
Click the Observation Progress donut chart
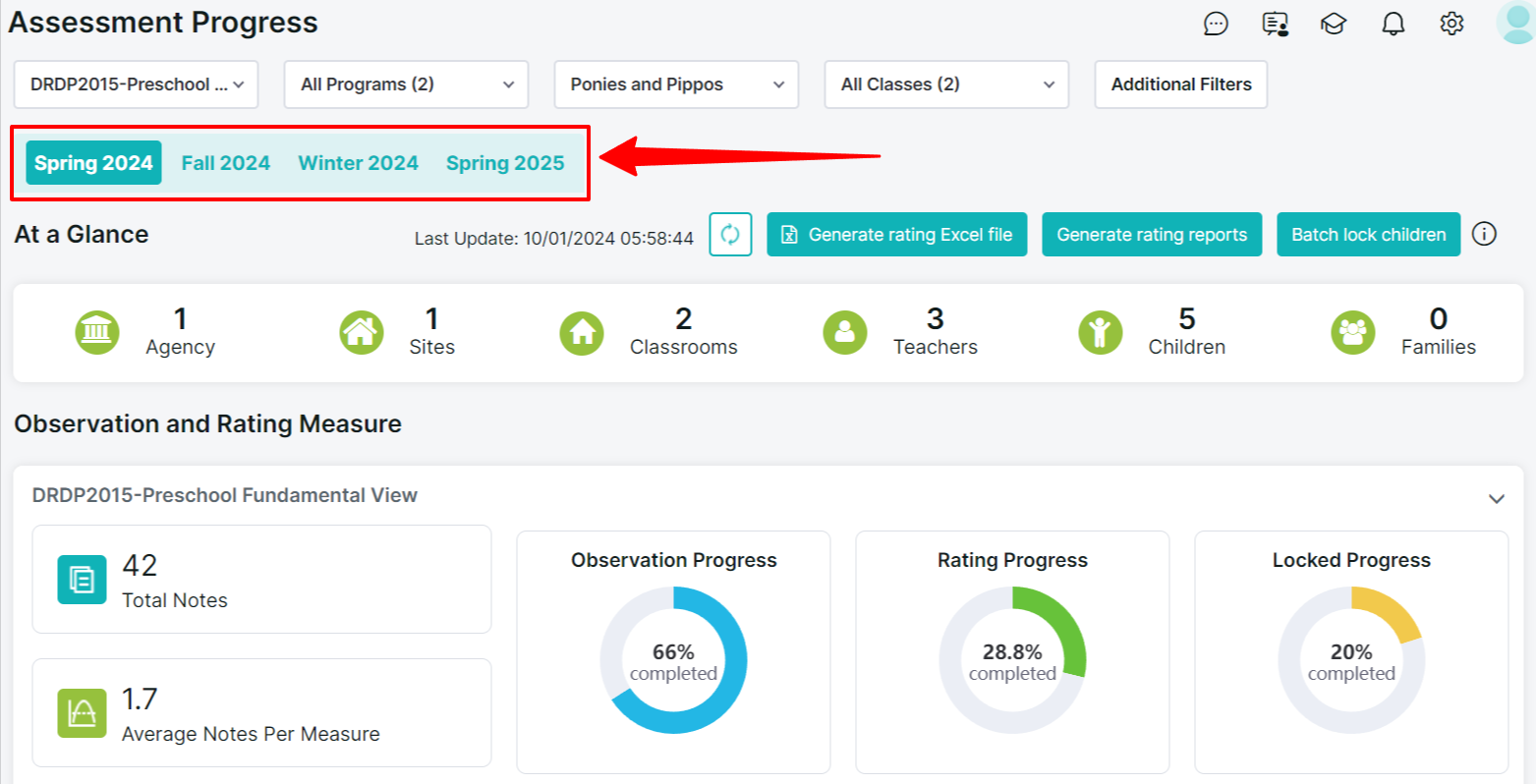[x=674, y=660]
